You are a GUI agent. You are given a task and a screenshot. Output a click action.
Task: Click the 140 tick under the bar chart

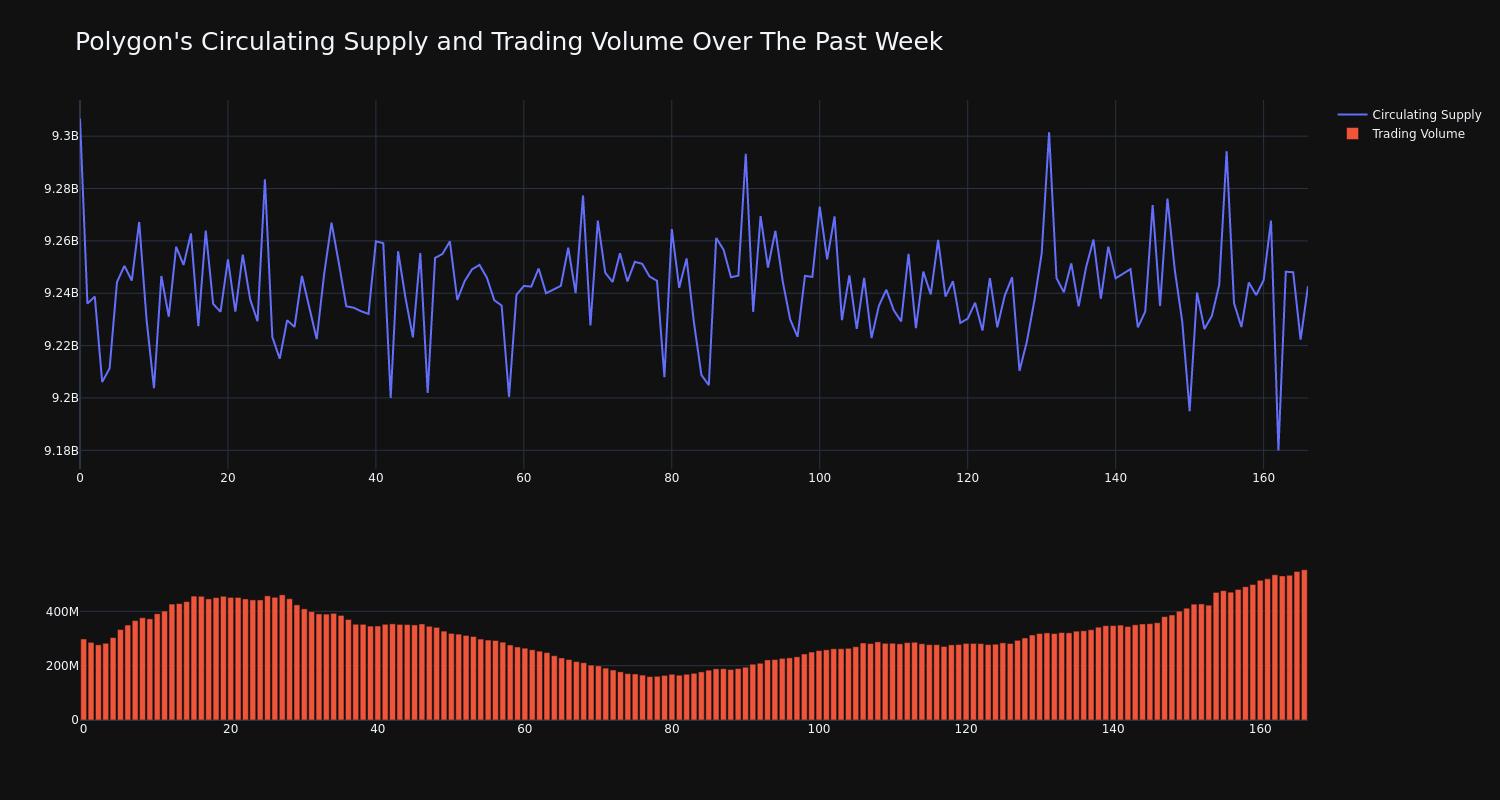click(x=1113, y=729)
